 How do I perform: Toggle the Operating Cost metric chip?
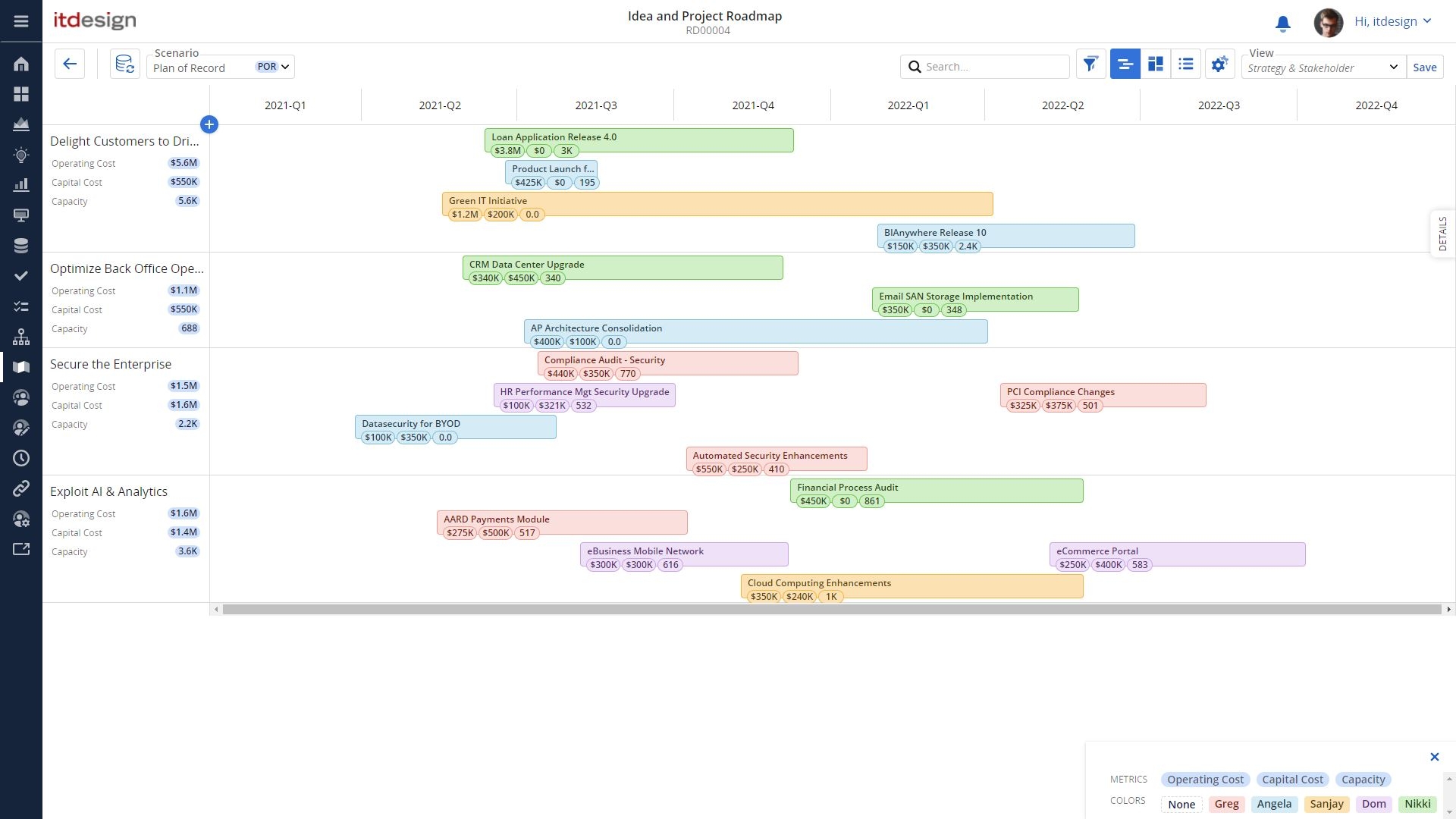[1205, 780]
